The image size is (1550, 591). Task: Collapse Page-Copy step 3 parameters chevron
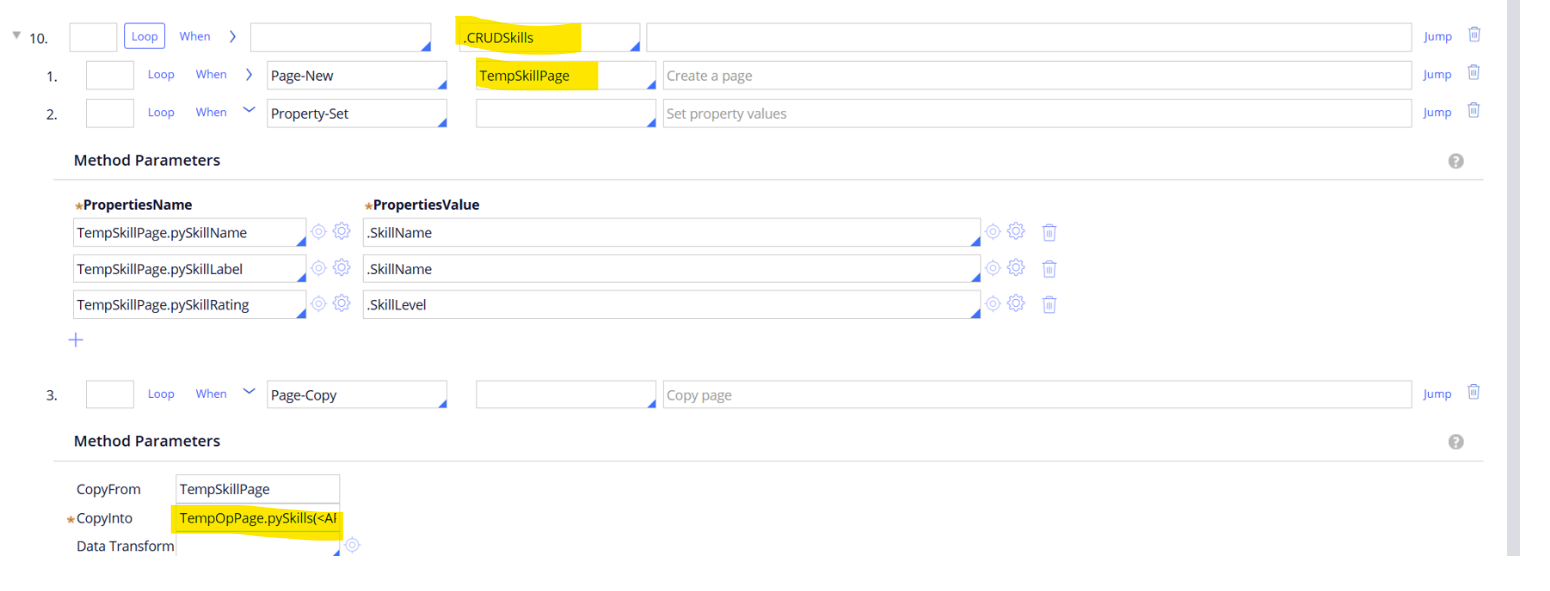click(249, 393)
